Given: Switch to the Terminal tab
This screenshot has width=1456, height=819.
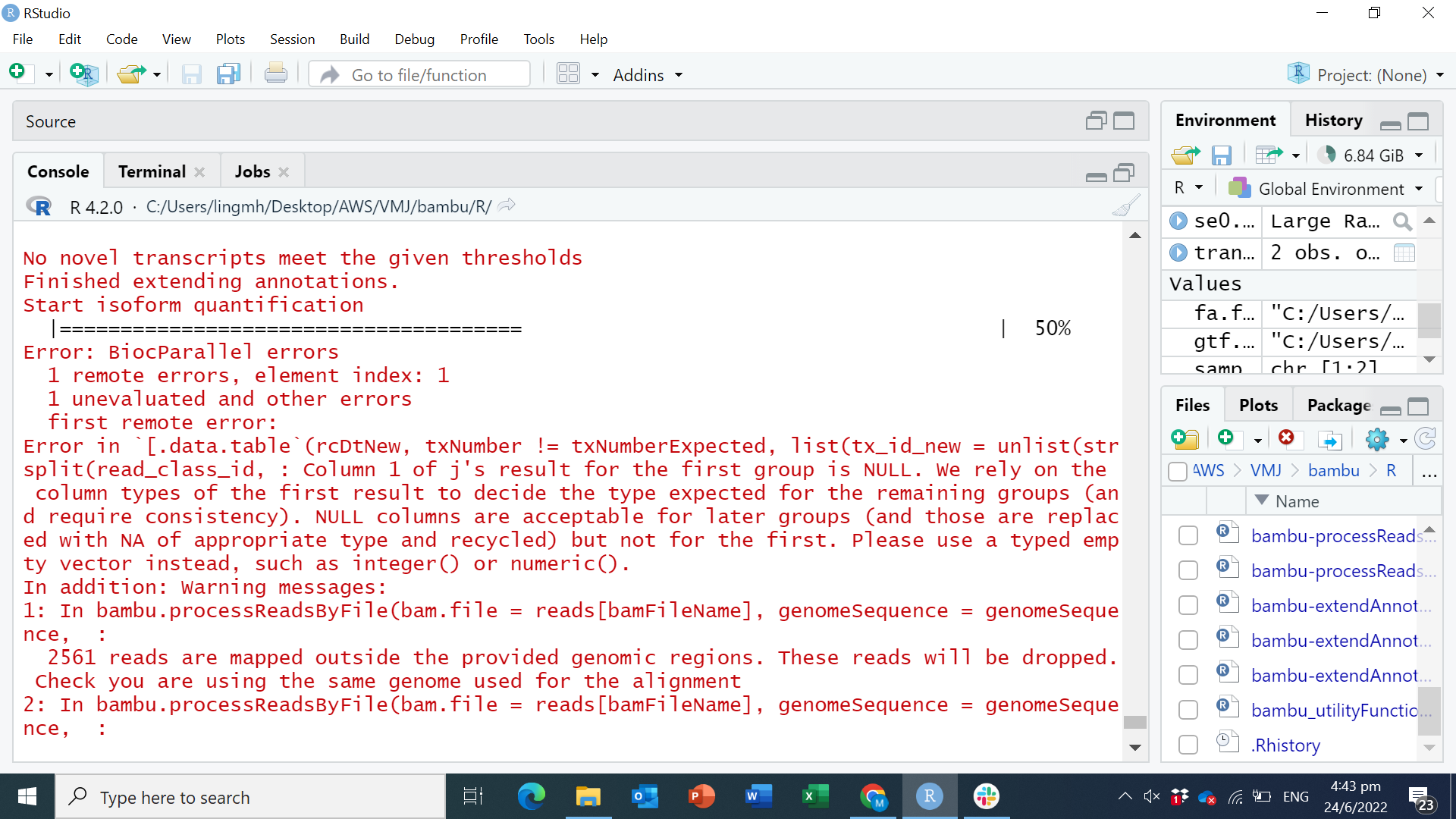Looking at the screenshot, I should click(152, 171).
